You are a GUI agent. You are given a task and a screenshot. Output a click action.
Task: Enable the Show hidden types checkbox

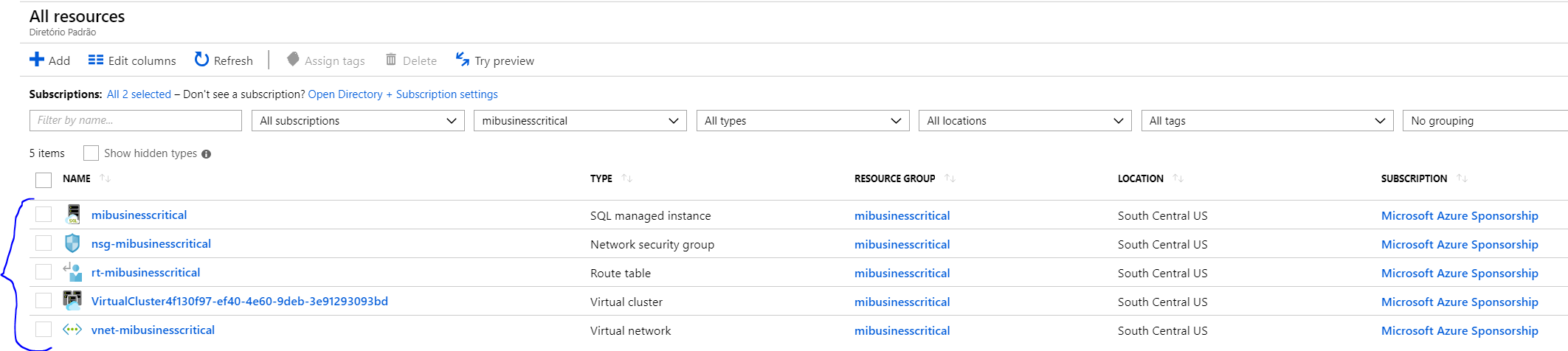coord(91,153)
